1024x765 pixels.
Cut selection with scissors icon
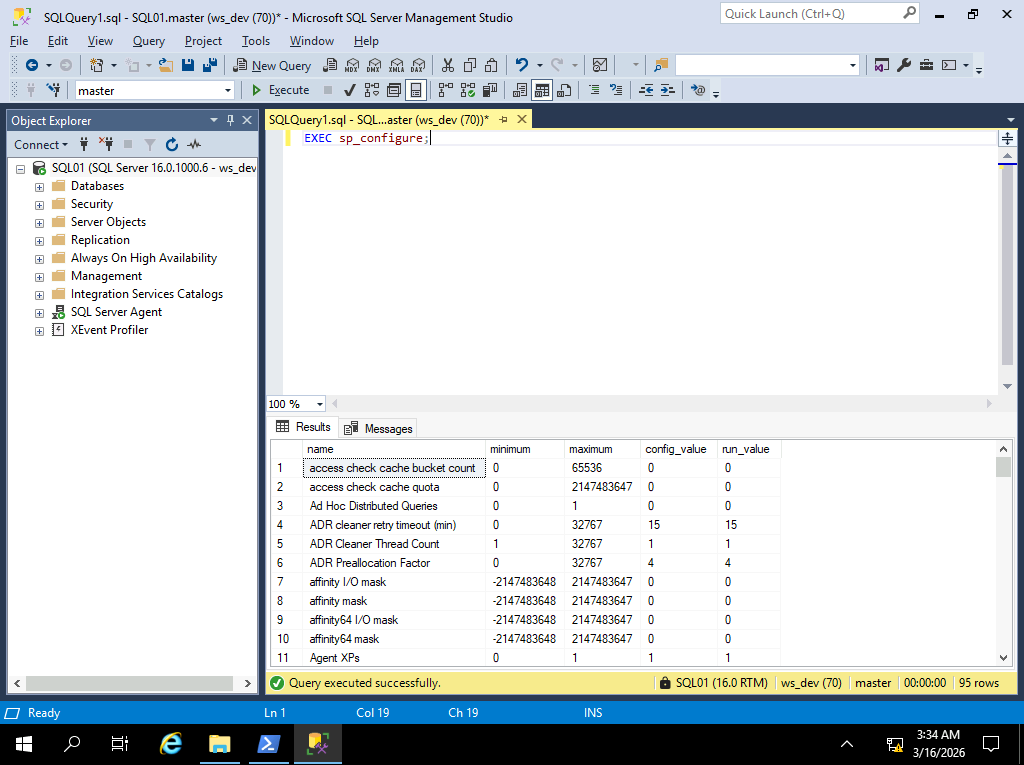pos(447,65)
